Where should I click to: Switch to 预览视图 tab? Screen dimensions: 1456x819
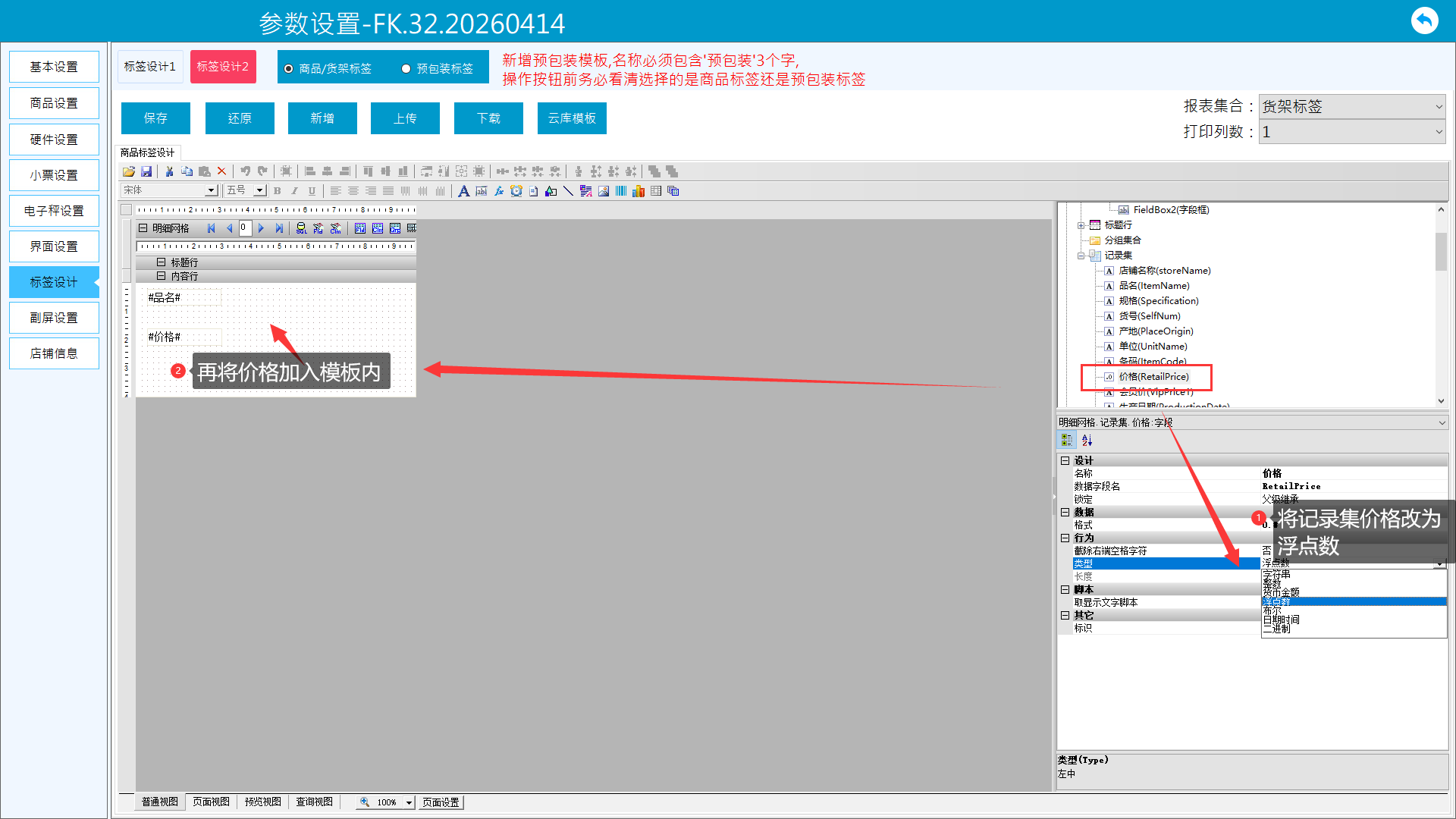pyautogui.click(x=262, y=802)
